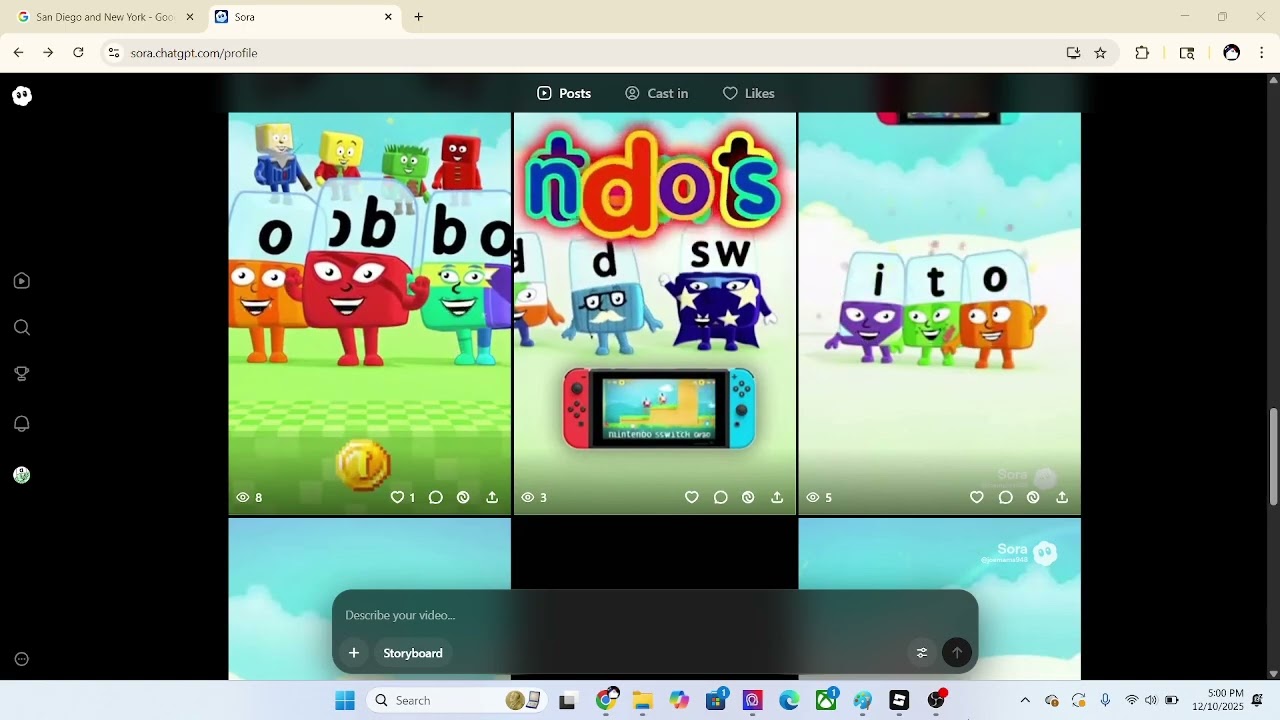
Task: Click the Sora logo in sidebar
Action: [22, 96]
